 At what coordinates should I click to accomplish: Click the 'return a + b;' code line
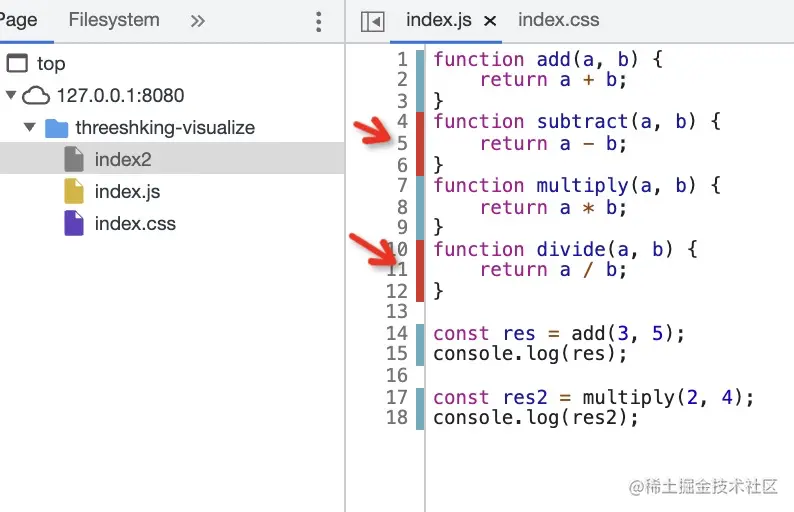coord(553,80)
